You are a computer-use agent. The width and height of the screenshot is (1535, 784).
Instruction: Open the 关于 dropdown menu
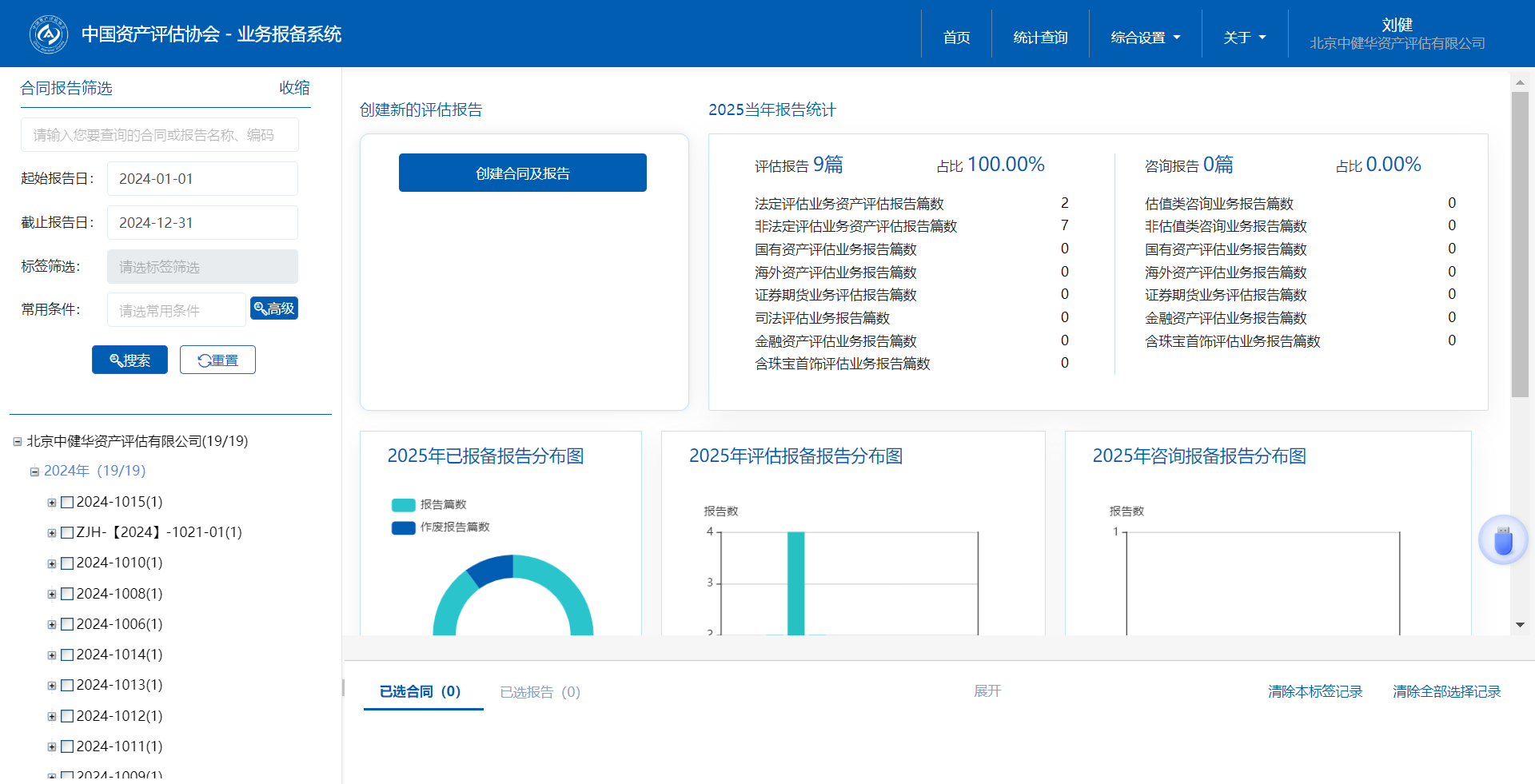(1244, 38)
